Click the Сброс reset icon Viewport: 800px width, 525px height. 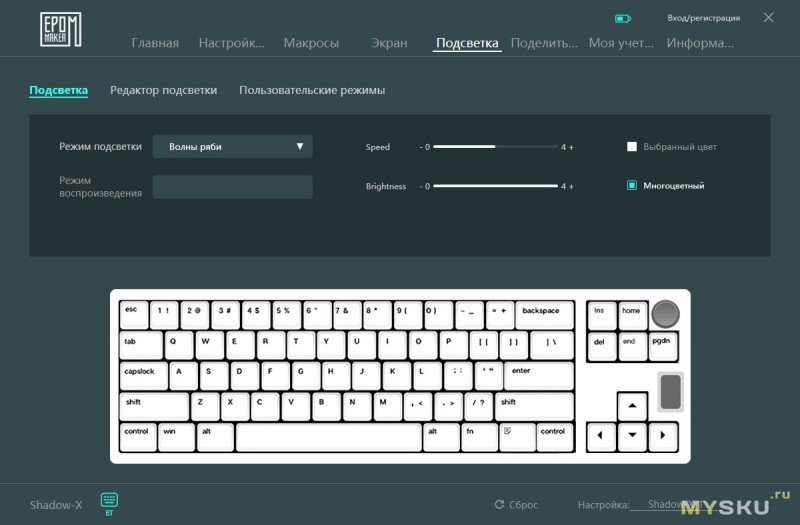coord(500,505)
